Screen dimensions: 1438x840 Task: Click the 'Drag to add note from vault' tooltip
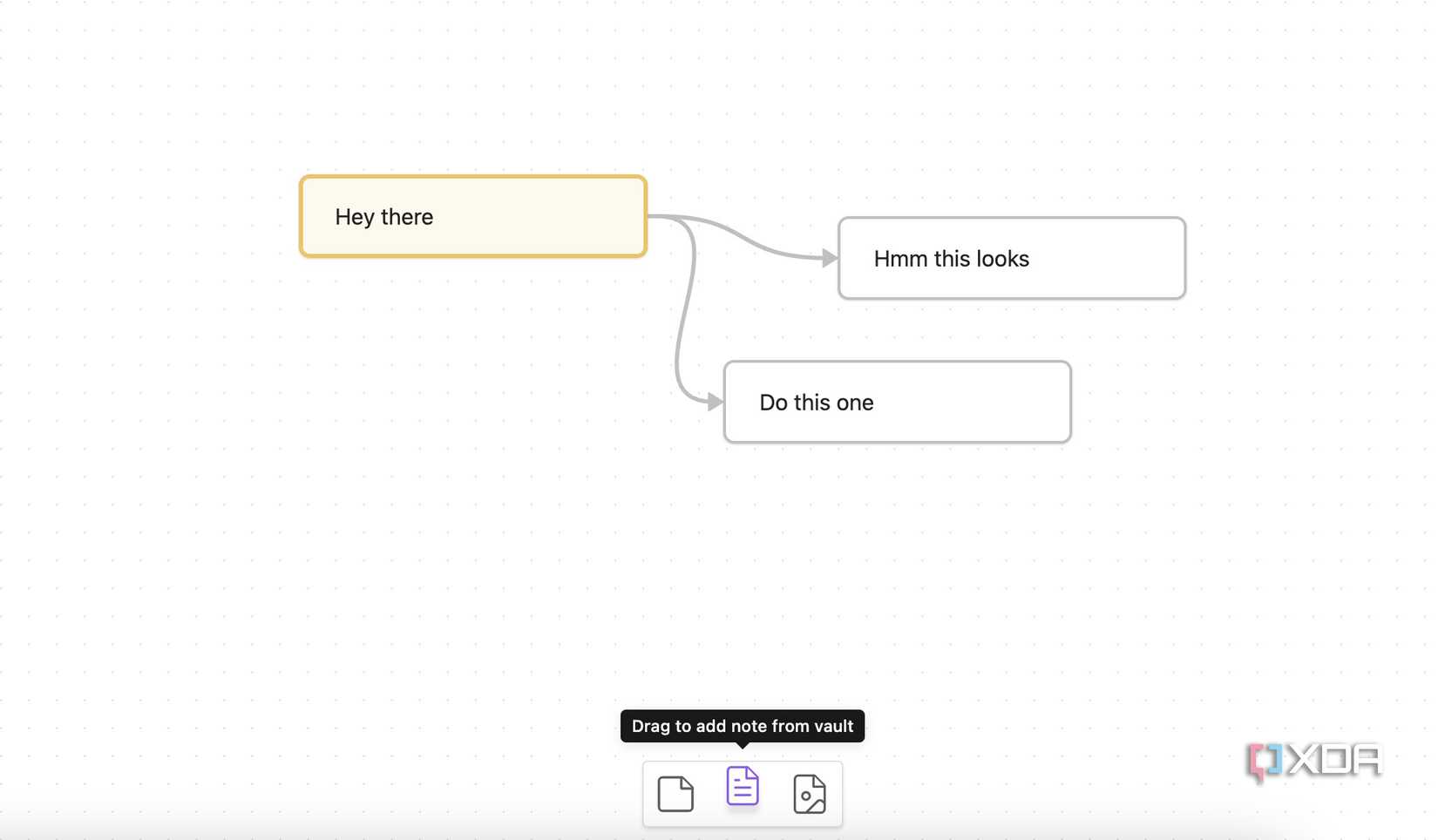tap(742, 726)
